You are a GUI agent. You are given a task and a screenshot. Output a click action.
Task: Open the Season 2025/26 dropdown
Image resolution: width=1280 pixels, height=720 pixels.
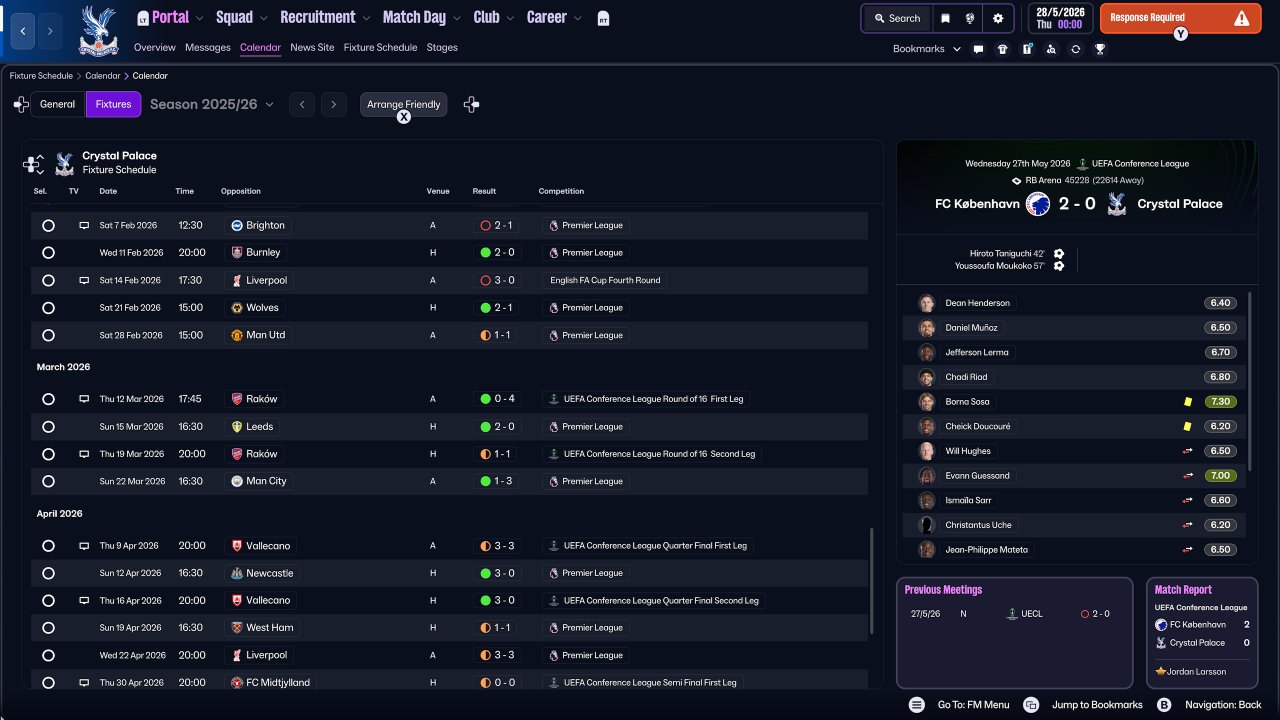coord(211,104)
